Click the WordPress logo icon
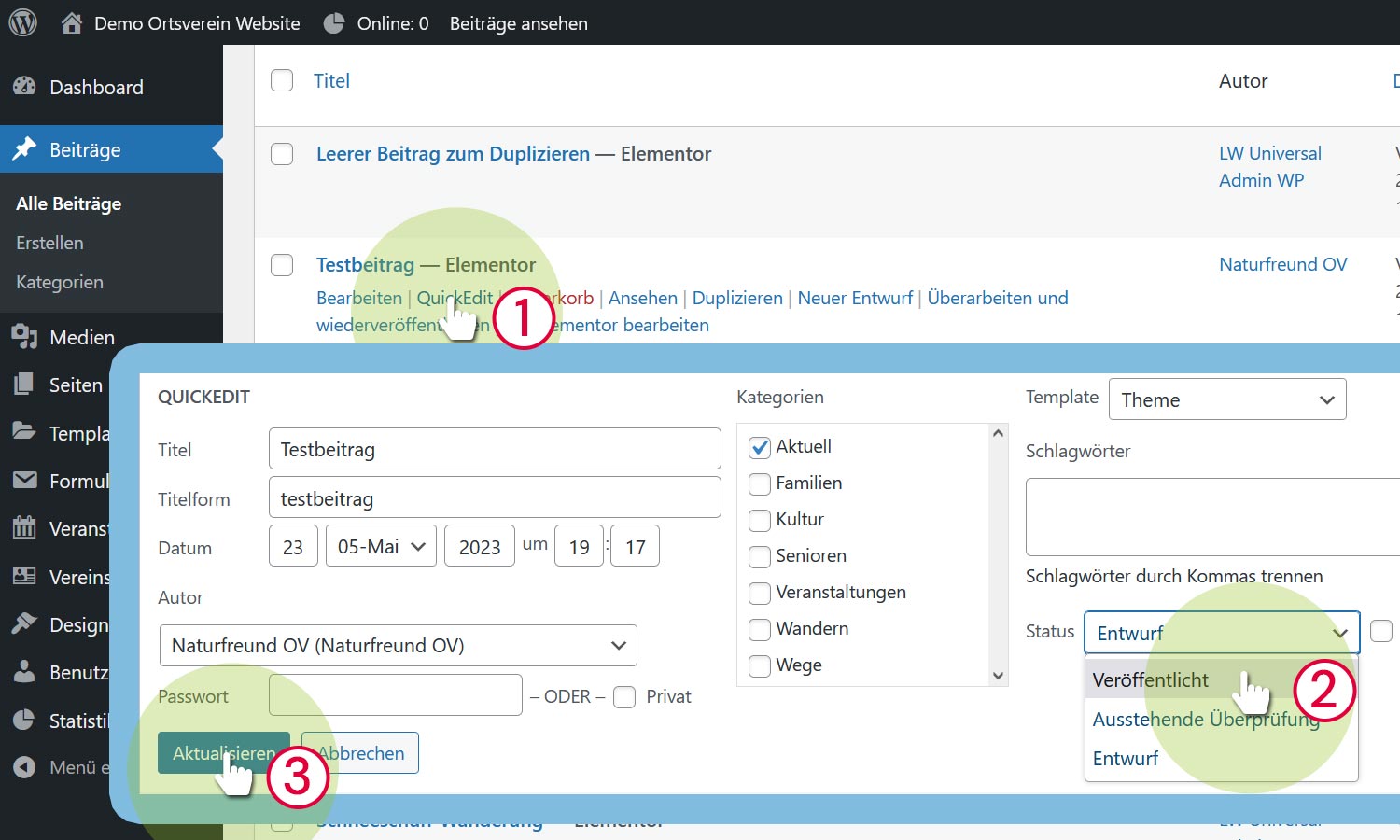 point(22,22)
